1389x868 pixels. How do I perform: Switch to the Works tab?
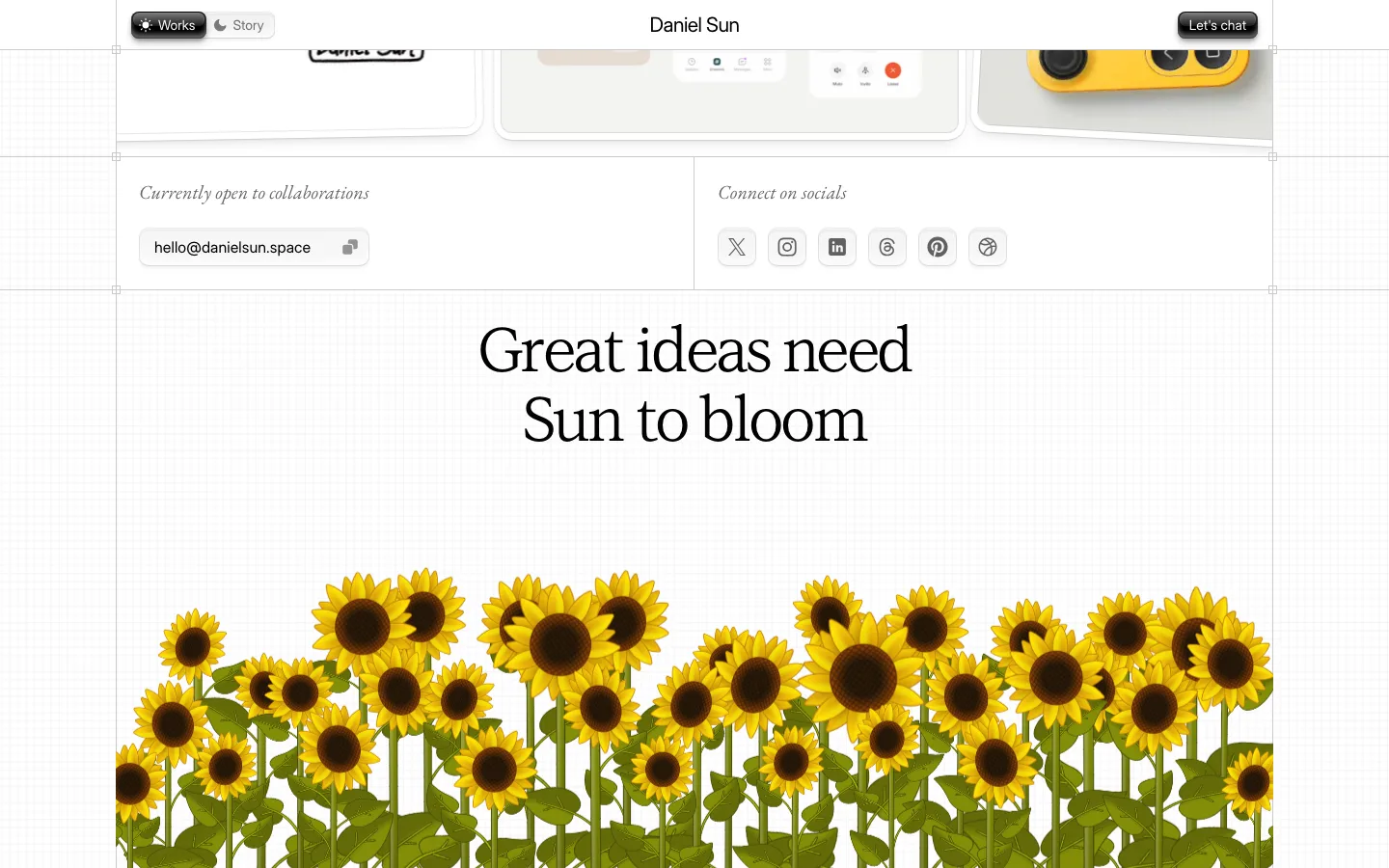pos(169,25)
